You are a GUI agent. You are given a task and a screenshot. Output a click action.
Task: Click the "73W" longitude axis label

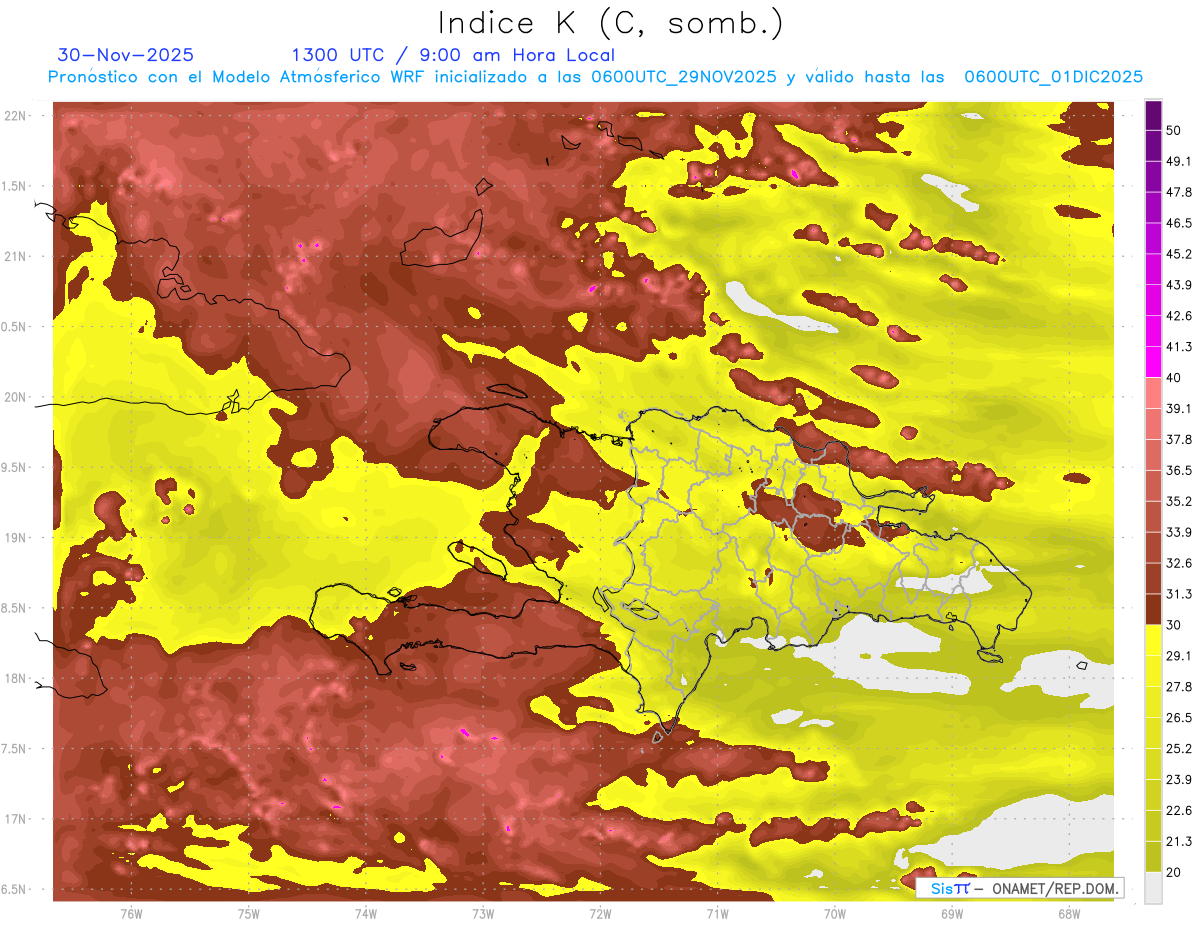coord(483,914)
